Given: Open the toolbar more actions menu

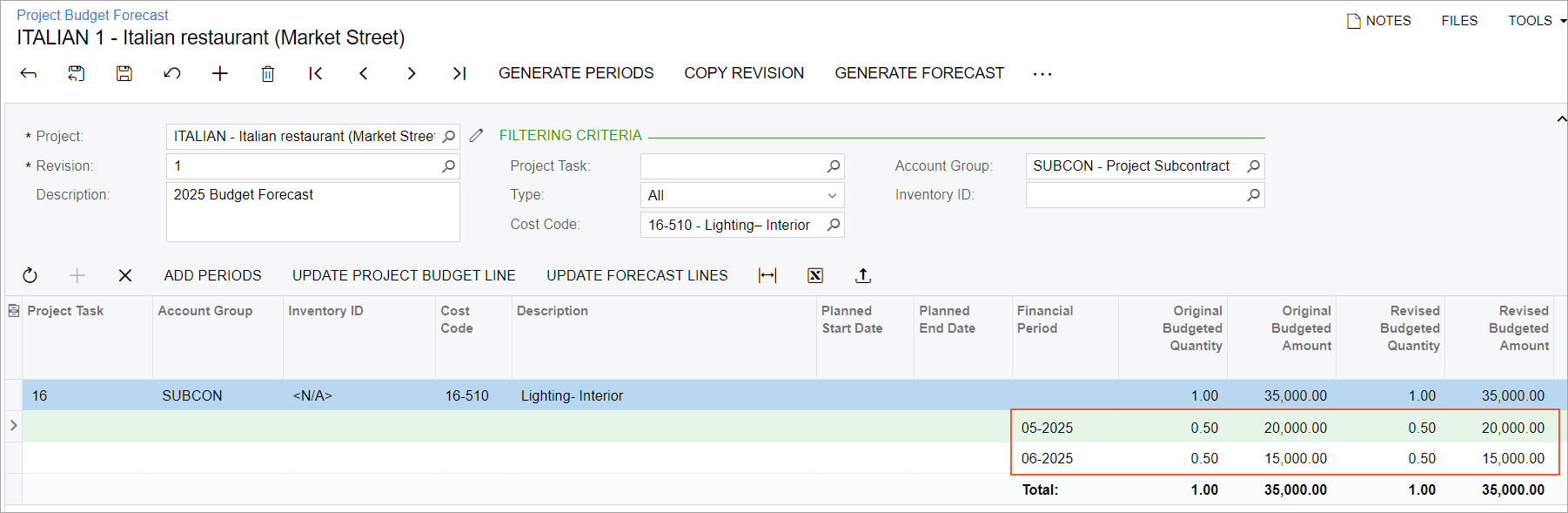Looking at the screenshot, I should (1042, 74).
